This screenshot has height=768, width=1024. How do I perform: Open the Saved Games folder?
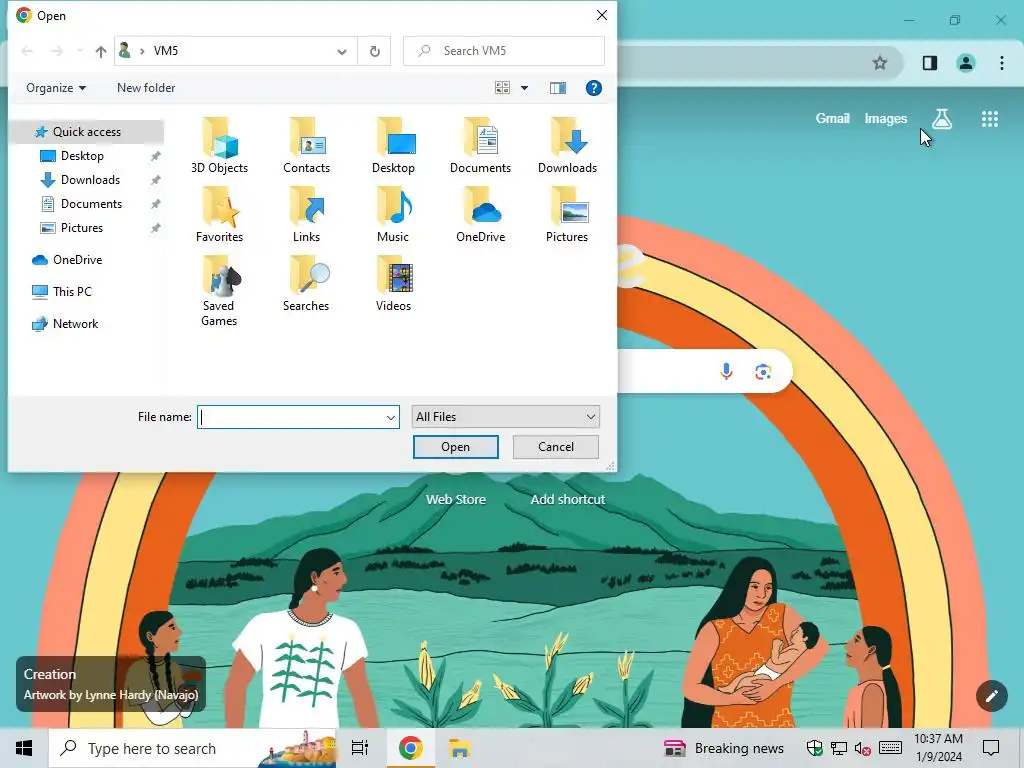(x=219, y=291)
